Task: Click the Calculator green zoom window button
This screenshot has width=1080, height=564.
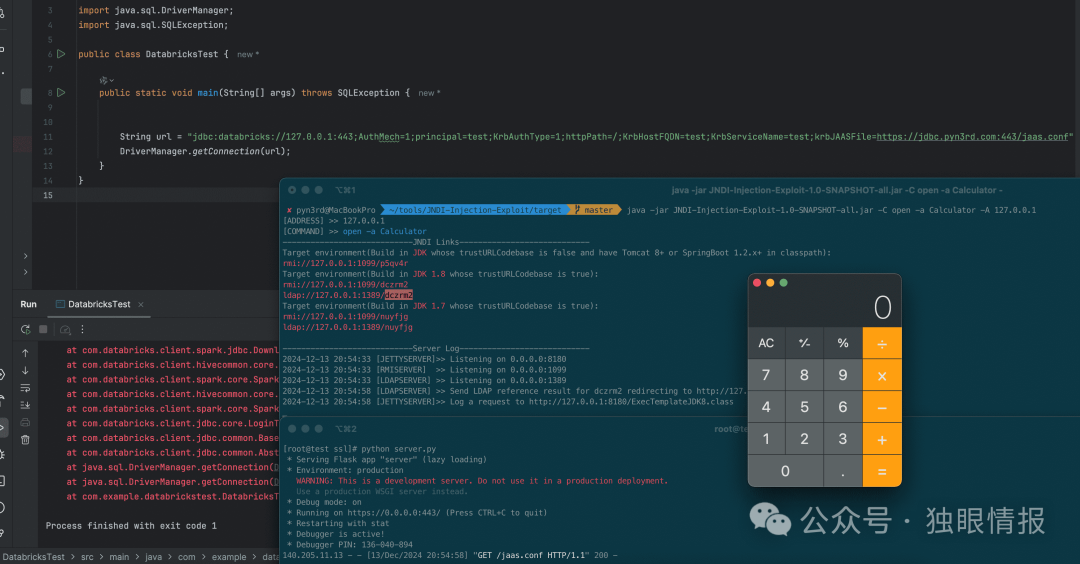Action: coord(783,283)
